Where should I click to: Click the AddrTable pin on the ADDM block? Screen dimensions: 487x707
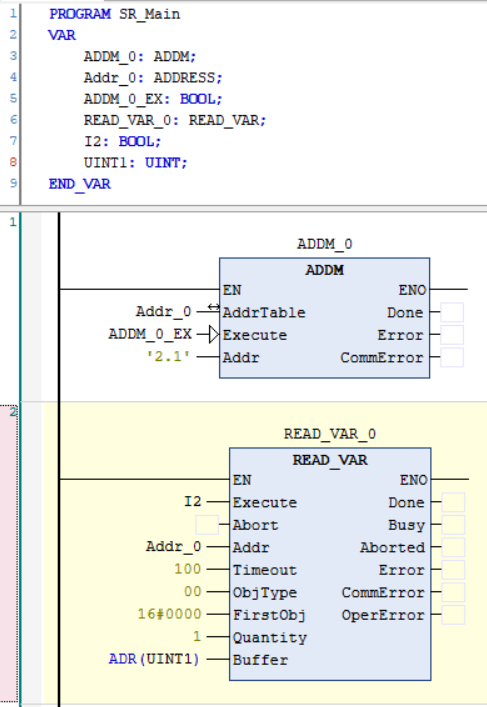click(264, 312)
